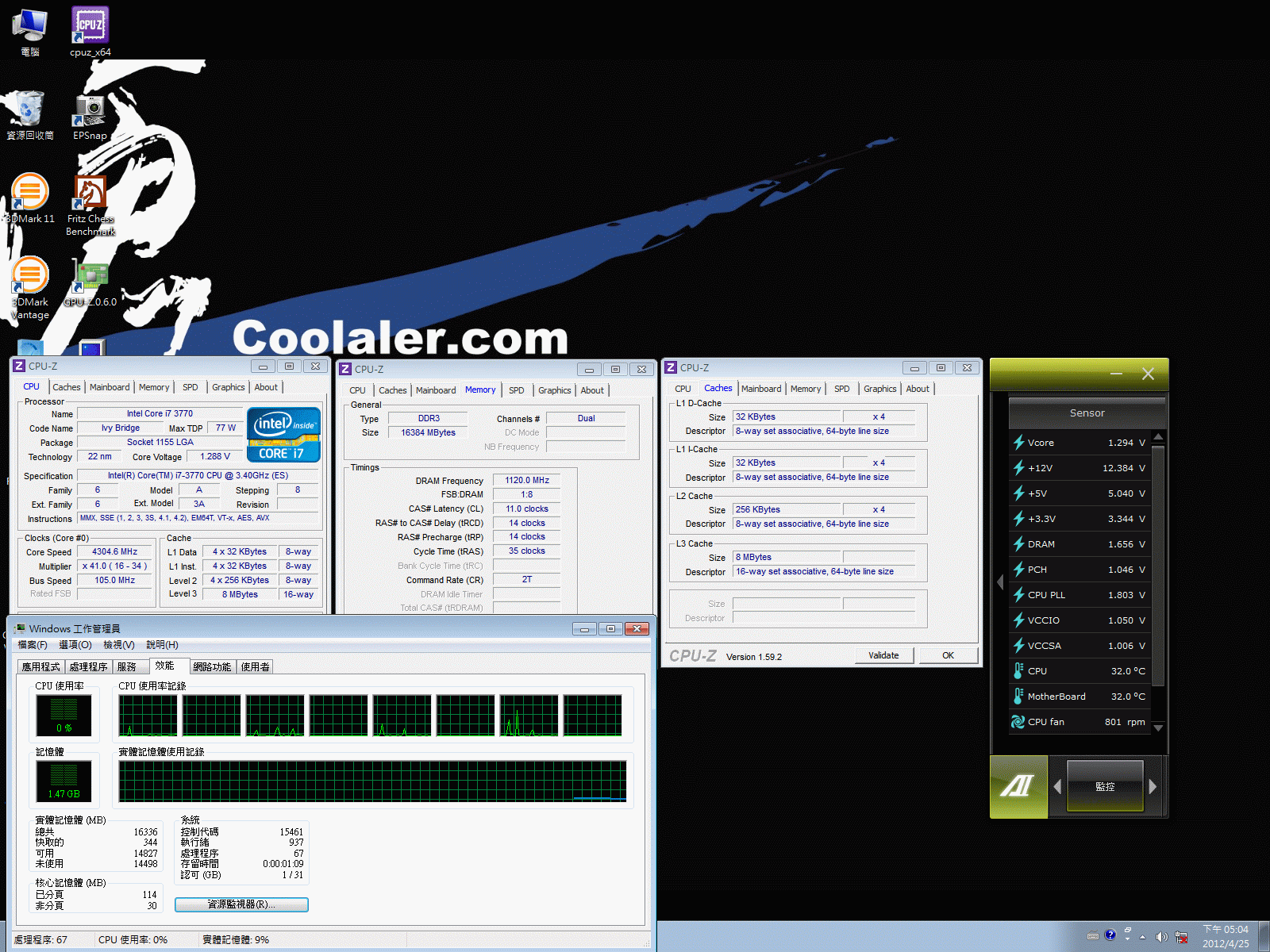Screen dimensions: 1270x952
Task: Click the CPU PLL lightning icon
Action: tap(1018, 595)
